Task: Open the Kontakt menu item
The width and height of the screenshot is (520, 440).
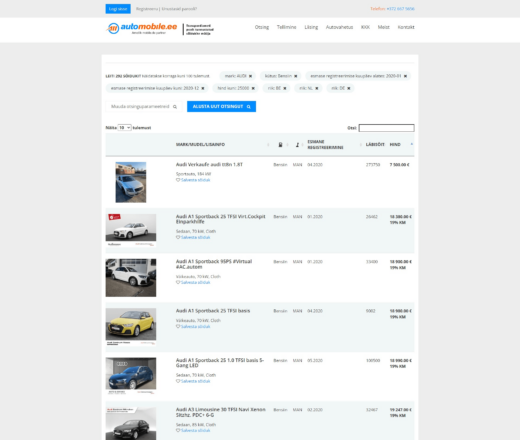Action: (x=406, y=27)
